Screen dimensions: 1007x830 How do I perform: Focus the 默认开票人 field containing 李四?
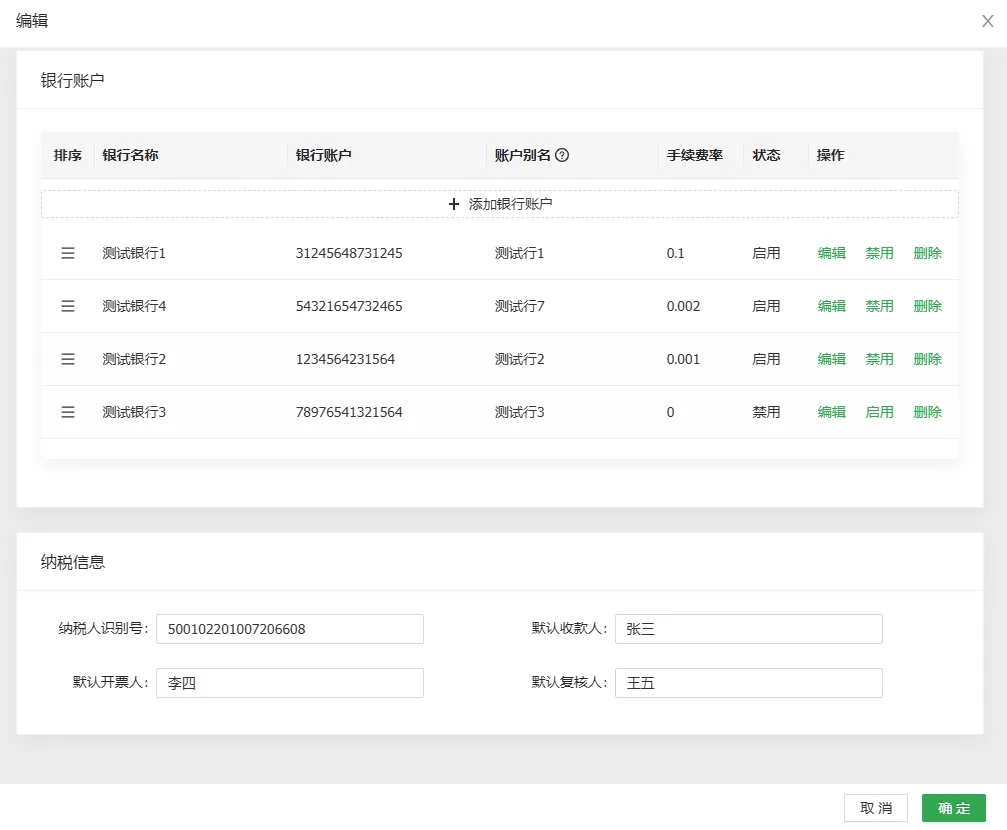tap(290, 683)
